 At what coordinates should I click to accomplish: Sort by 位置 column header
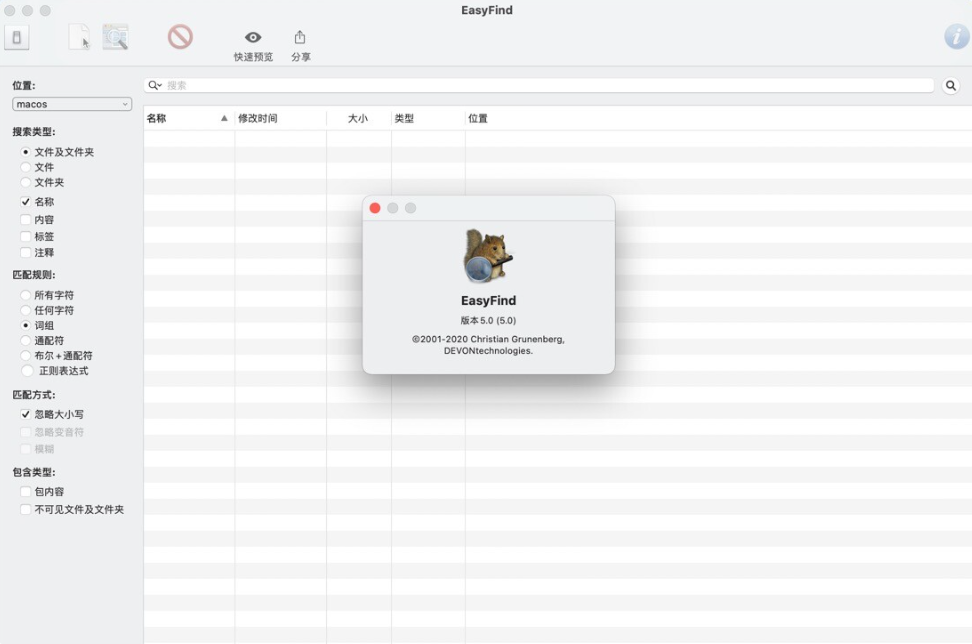pos(718,118)
